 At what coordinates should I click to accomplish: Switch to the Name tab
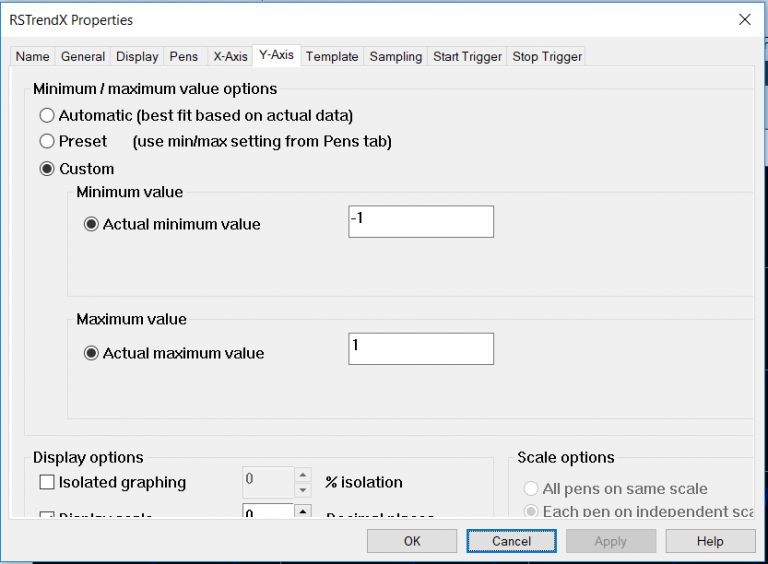pyautogui.click(x=32, y=57)
